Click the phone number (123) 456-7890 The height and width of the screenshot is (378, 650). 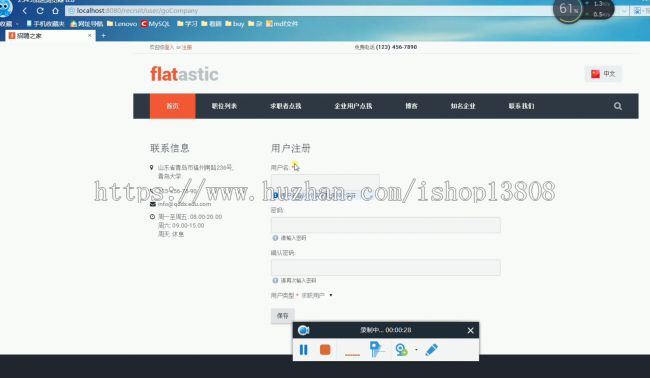[x=396, y=47]
